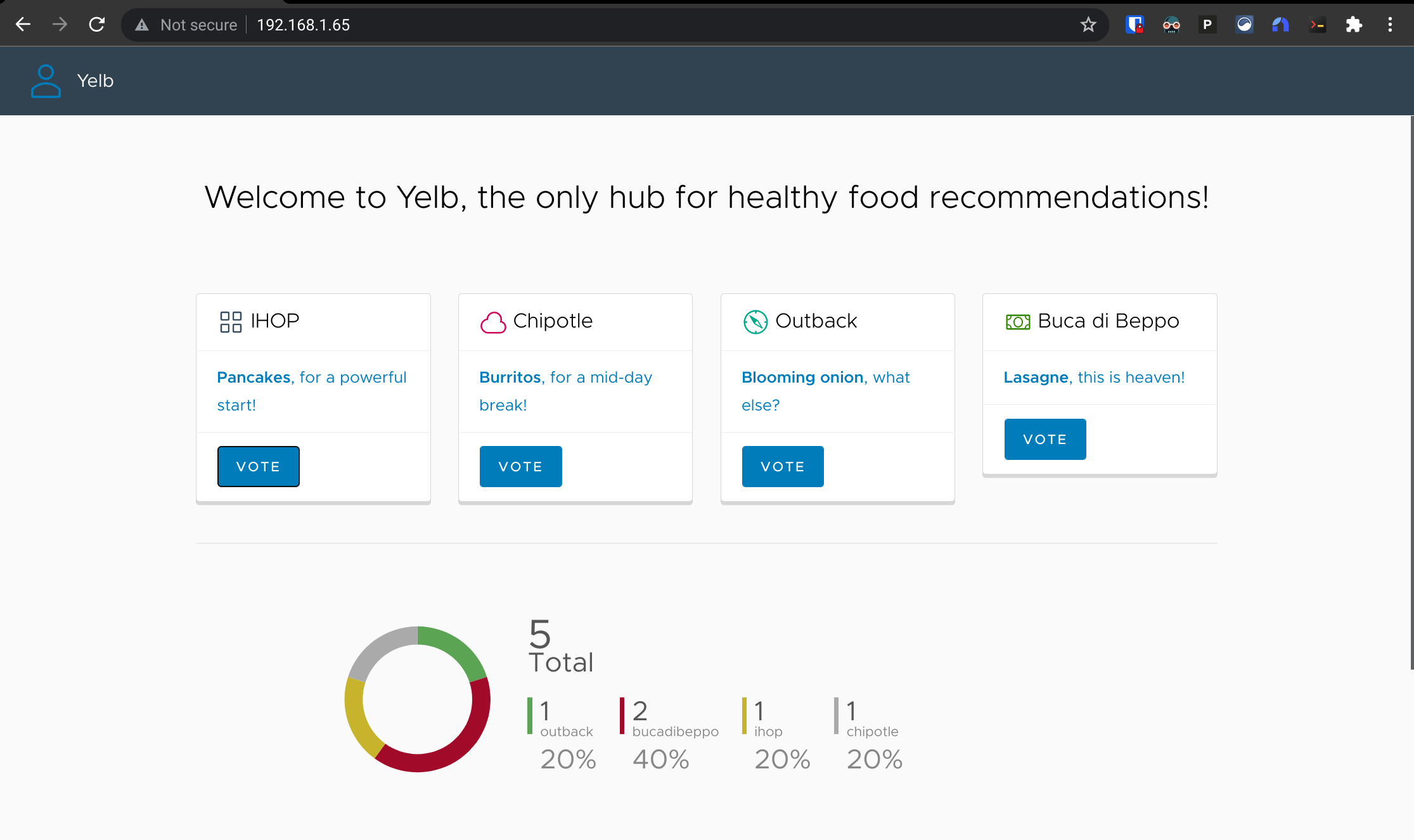
Task: Click the IHOP grid icon
Action: pos(231,322)
